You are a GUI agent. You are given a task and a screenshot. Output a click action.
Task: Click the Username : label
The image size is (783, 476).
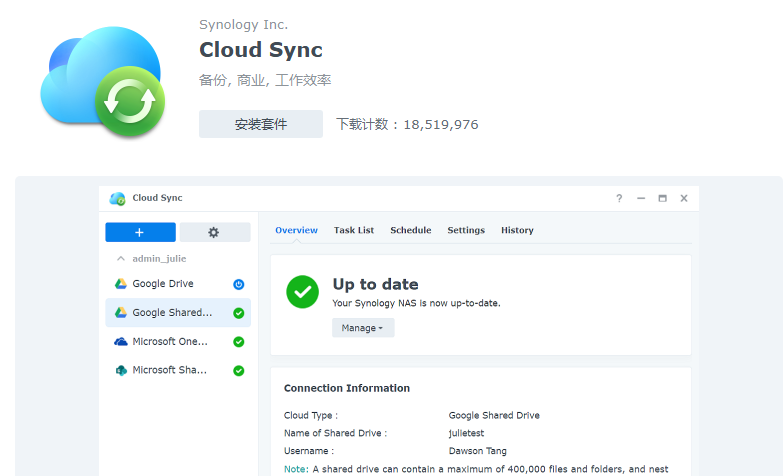pyautogui.click(x=309, y=451)
